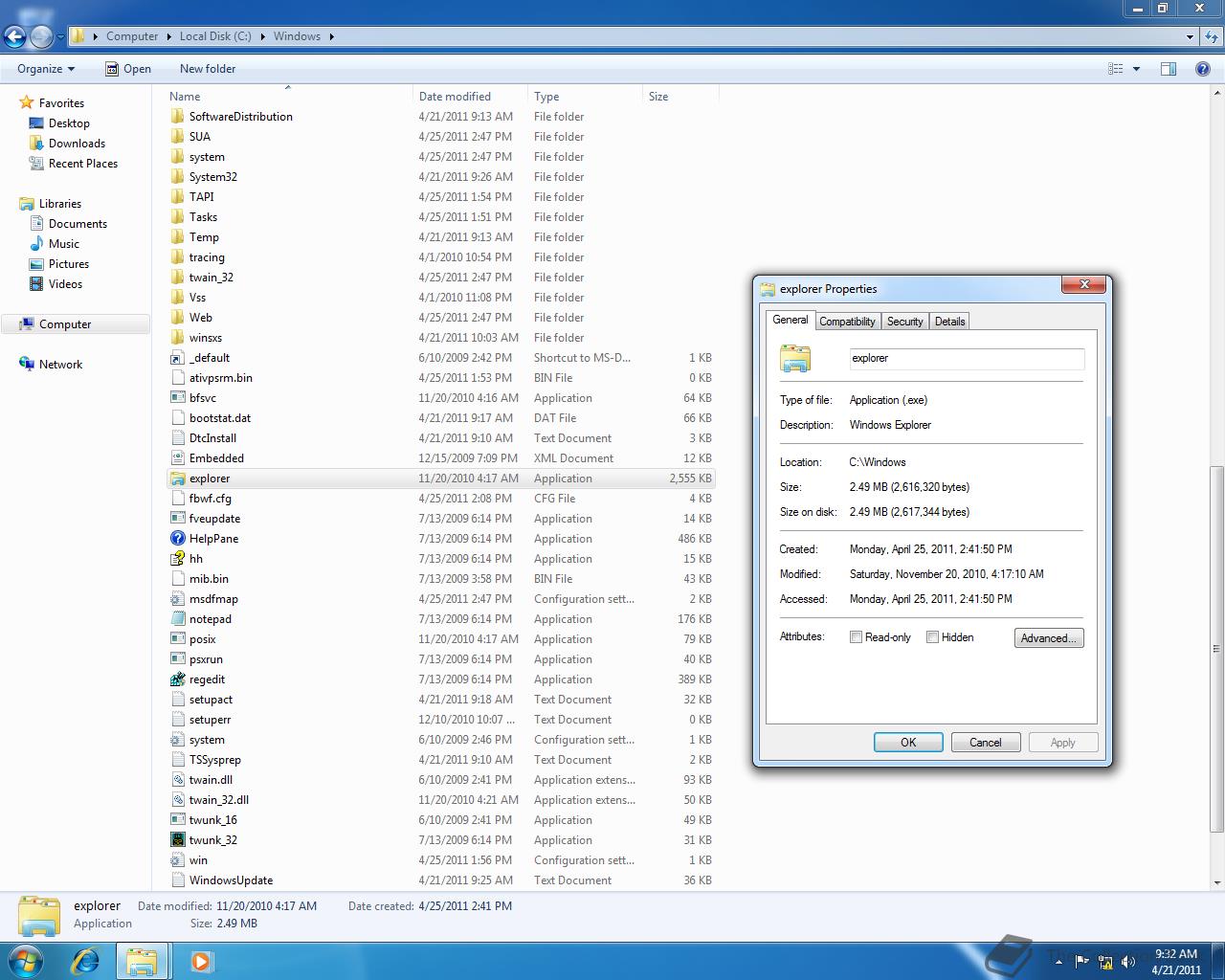The image size is (1225, 980).
Task: Select the notepad file icon
Action: [x=177, y=619]
